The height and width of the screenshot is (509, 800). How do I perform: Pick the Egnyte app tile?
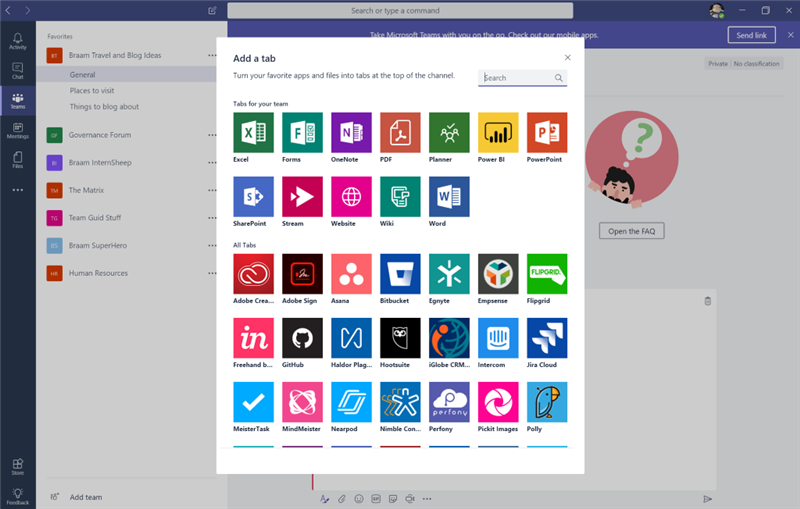(449, 274)
